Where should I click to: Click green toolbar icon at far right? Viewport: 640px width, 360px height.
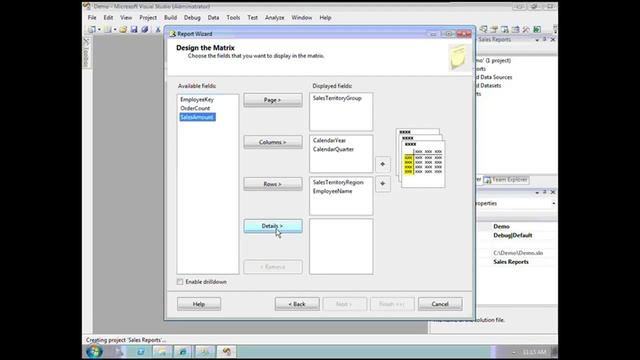537,29
